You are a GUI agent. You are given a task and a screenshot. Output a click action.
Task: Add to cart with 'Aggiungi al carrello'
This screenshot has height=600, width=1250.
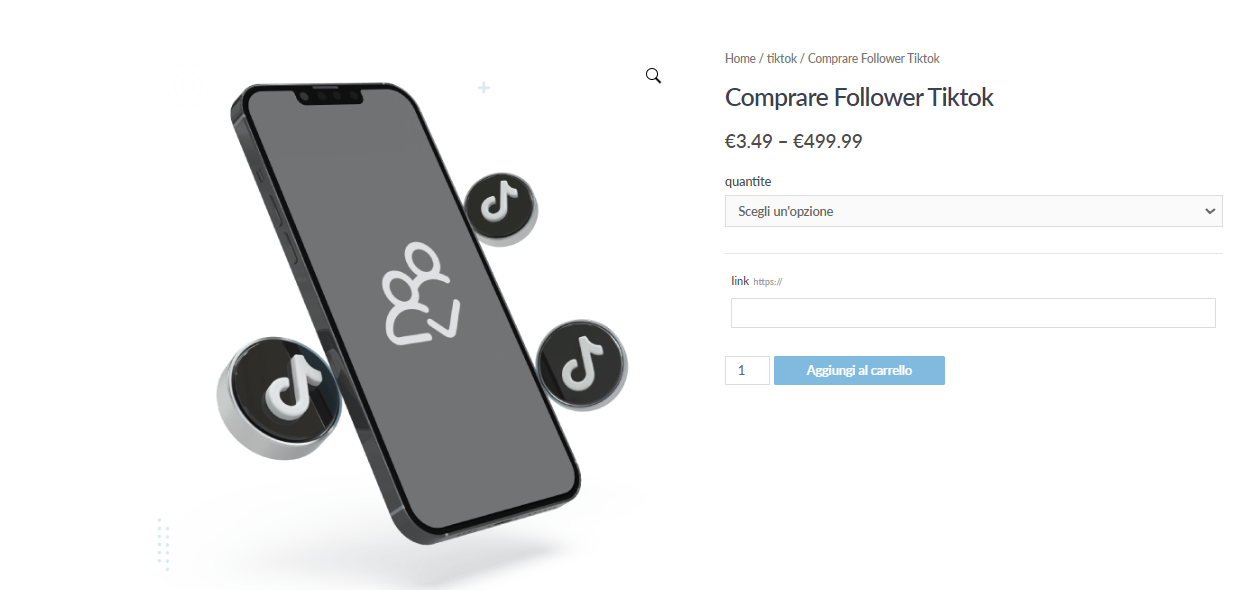859,370
